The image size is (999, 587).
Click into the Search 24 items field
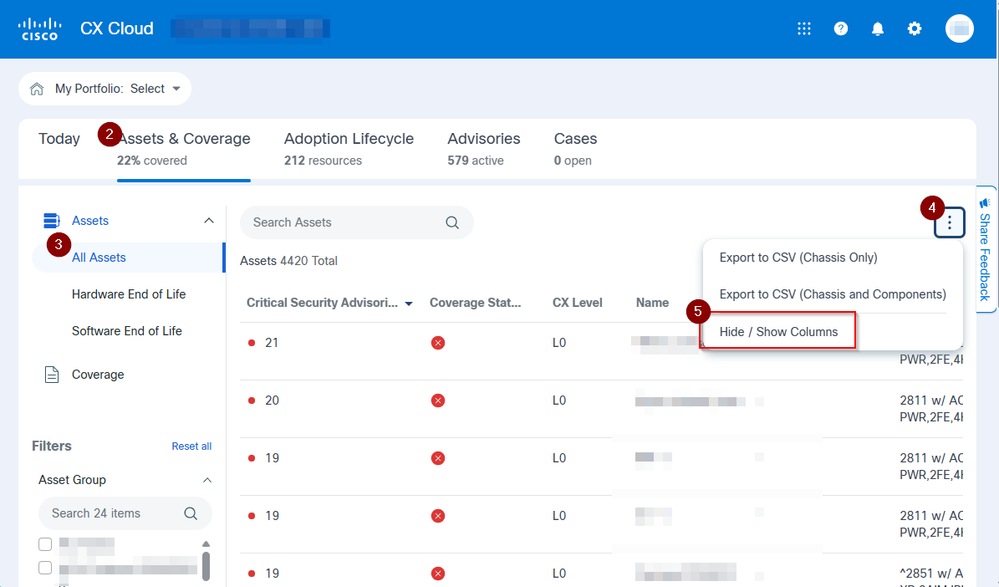pos(125,513)
